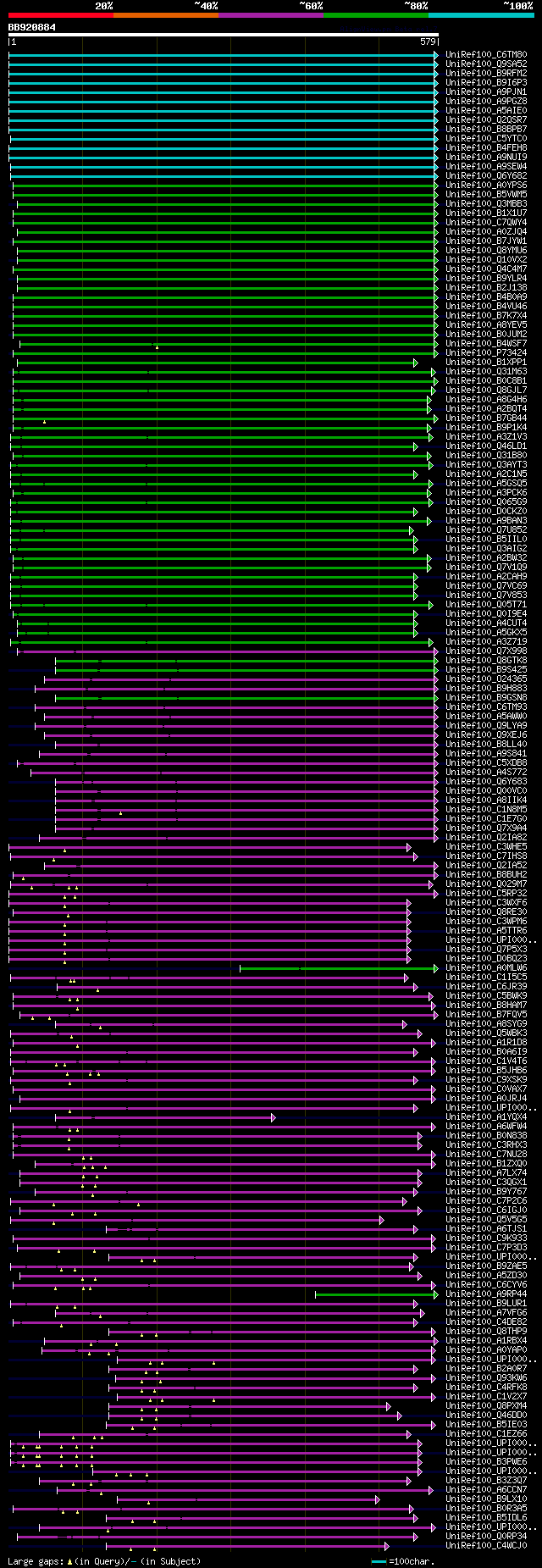Select the UniRef100_Q3MBB3 label
Viewport: 542px width, 1568px height.
(486, 204)
